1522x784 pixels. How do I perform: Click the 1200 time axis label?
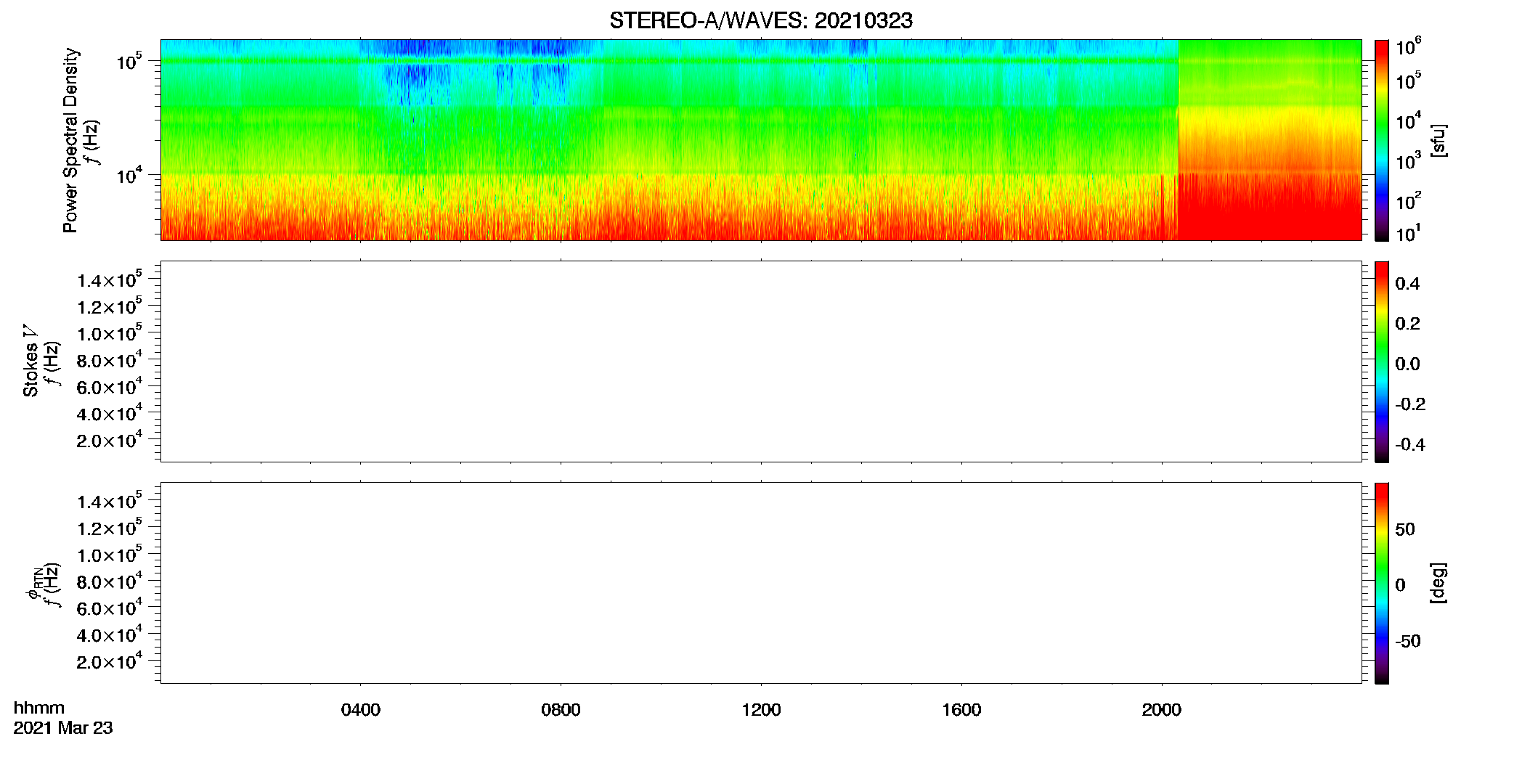coord(761,710)
